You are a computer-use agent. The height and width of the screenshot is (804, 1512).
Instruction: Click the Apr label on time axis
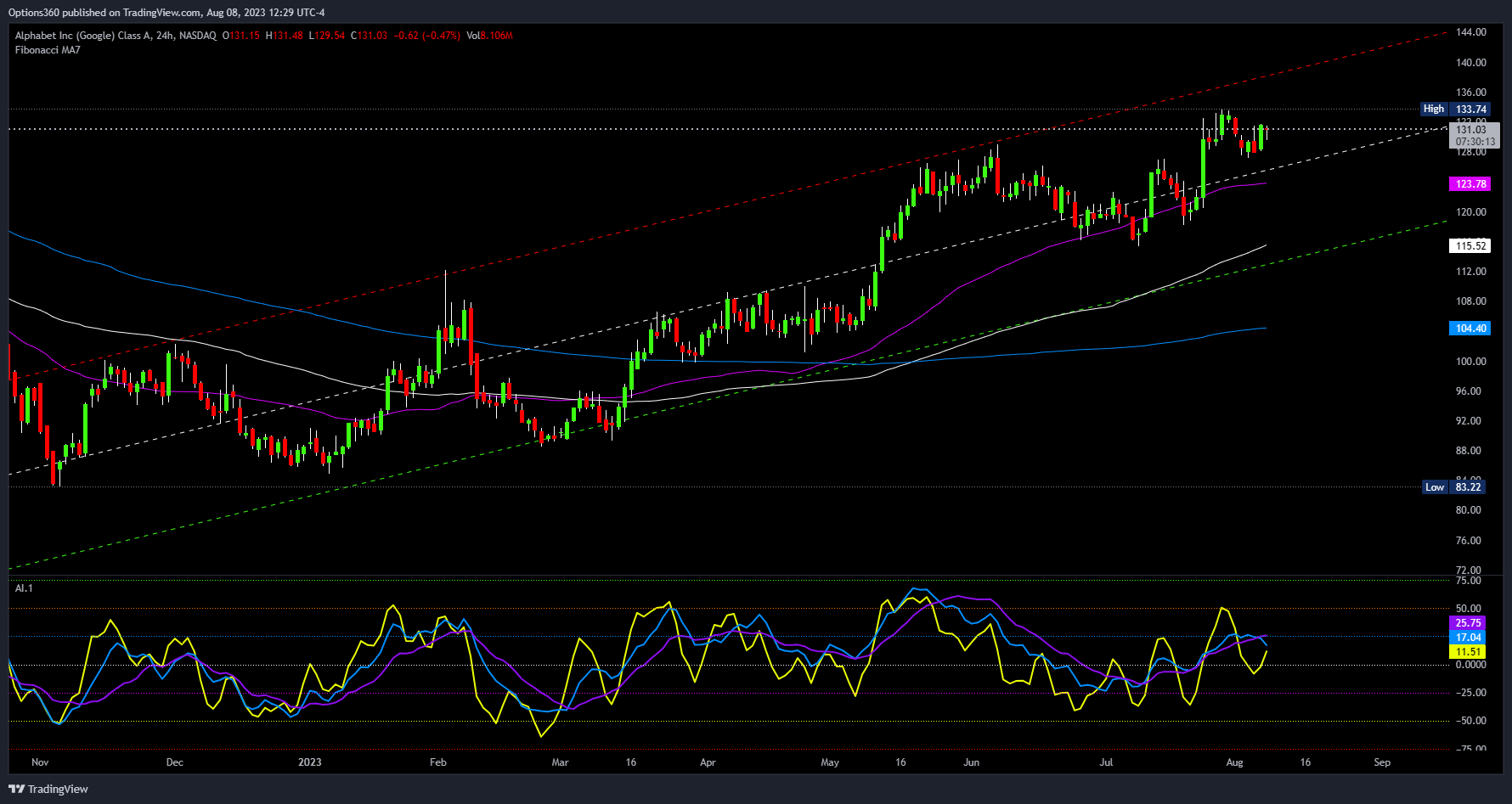point(708,762)
